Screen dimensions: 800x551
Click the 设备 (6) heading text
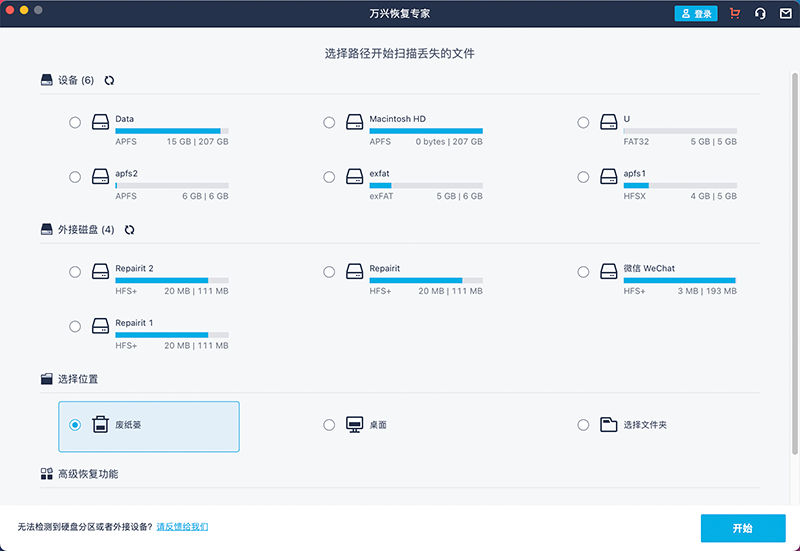click(76, 80)
